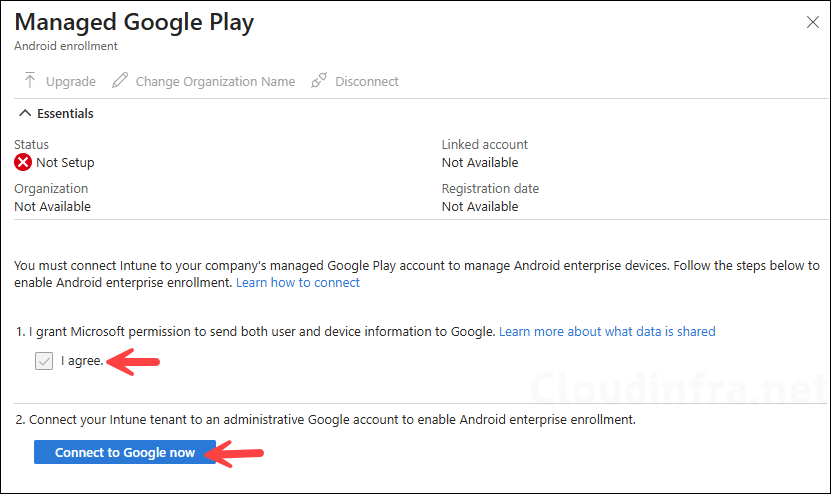This screenshot has width=831, height=494.
Task: Click the Disconnect plug icon
Action: click(x=319, y=81)
